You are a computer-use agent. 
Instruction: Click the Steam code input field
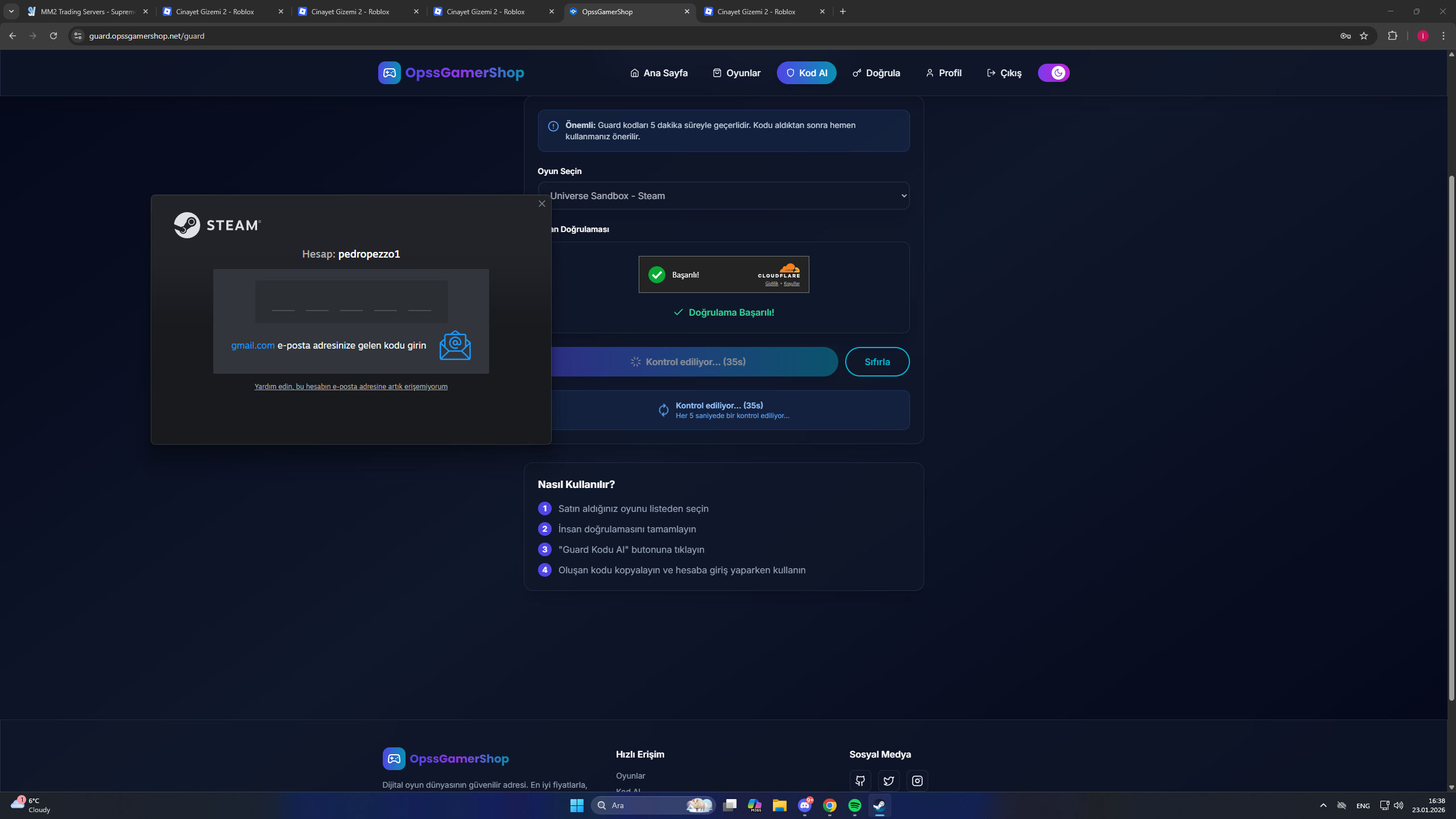pos(351,301)
